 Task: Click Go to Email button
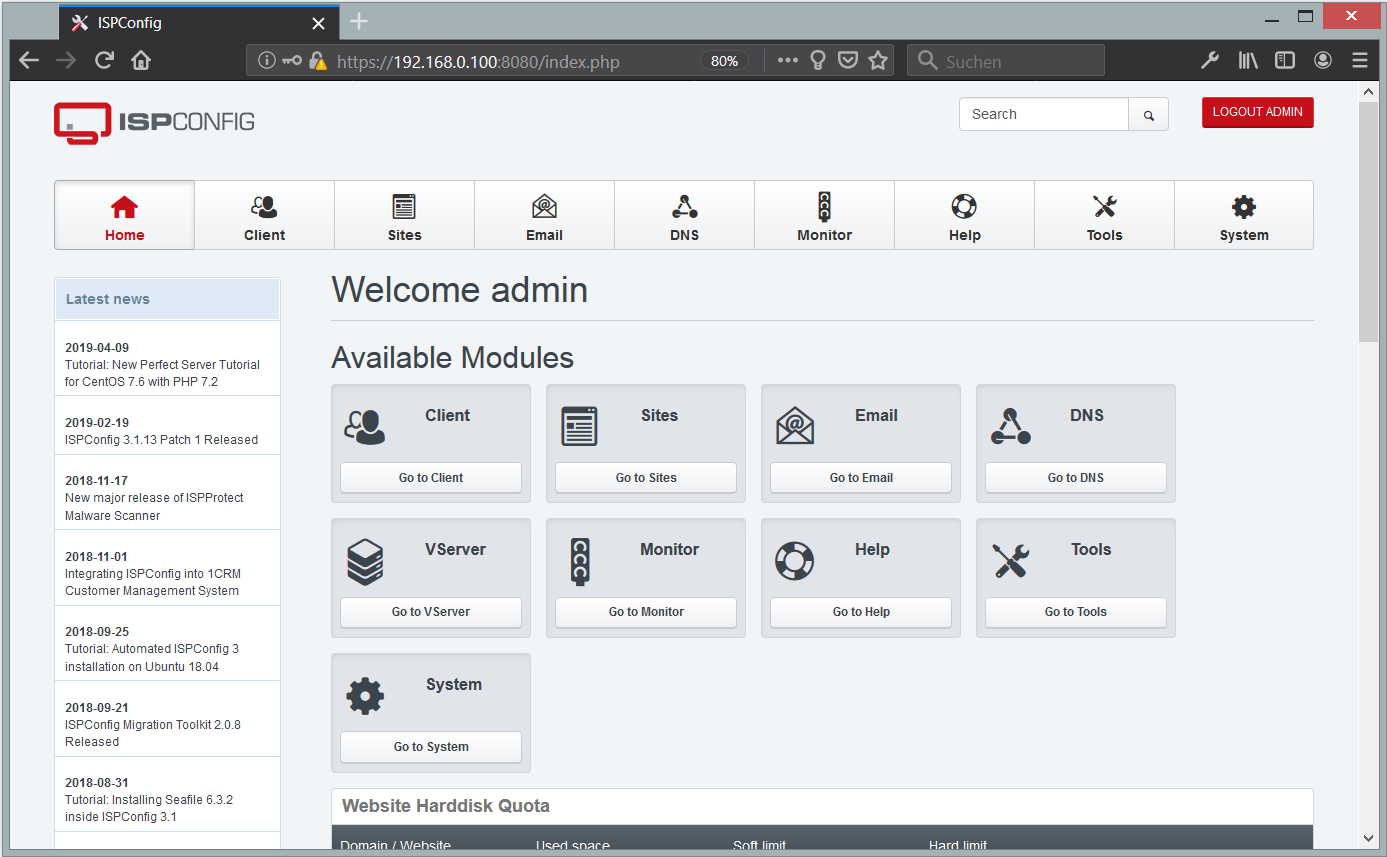pos(861,478)
